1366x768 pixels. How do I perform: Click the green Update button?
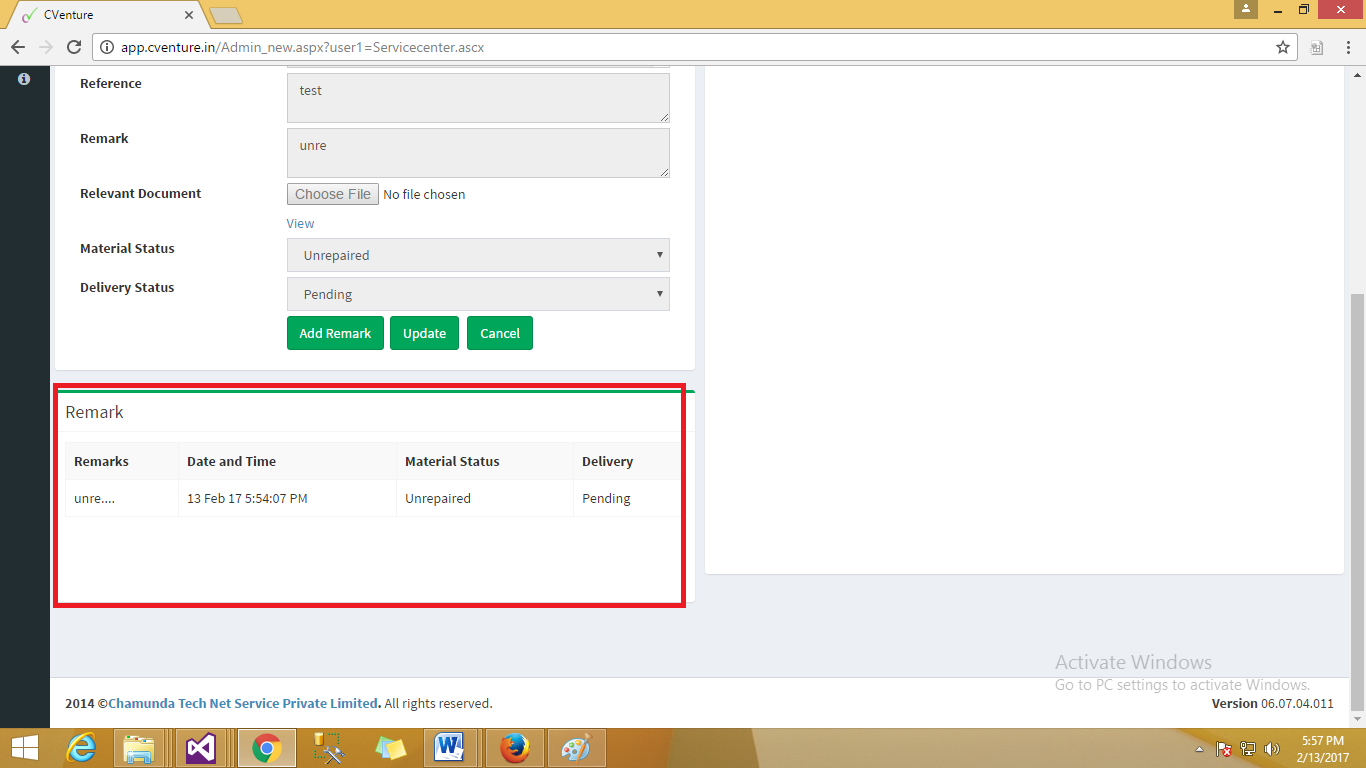tap(424, 333)
